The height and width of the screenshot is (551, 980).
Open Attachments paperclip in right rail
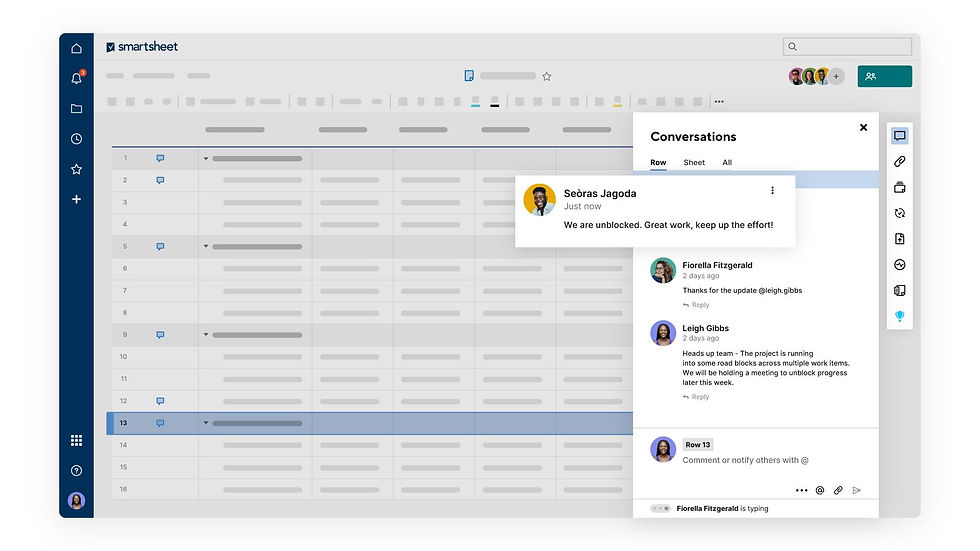click(x=899, y=162)
